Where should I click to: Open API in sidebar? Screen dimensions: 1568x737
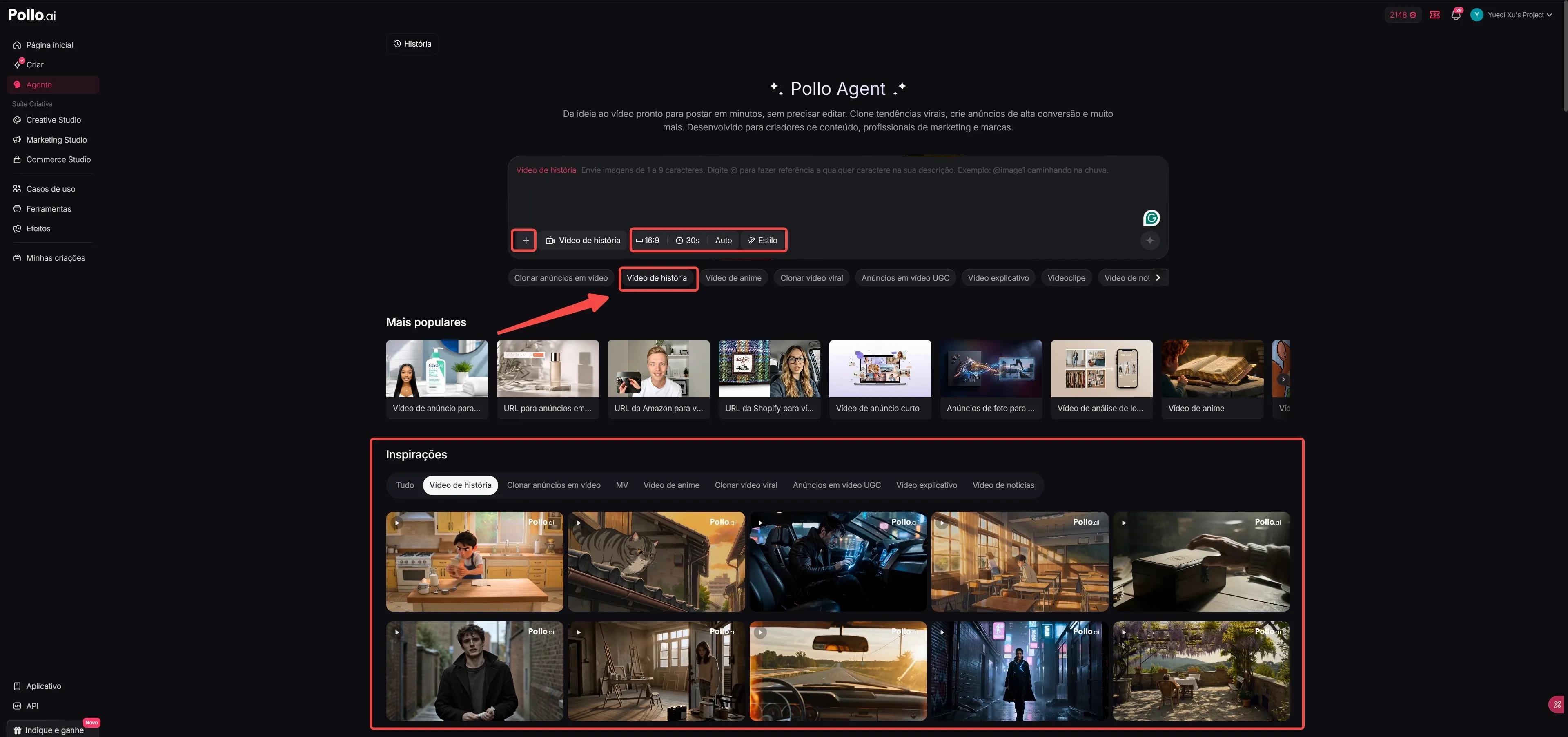[x=52, y=706]
